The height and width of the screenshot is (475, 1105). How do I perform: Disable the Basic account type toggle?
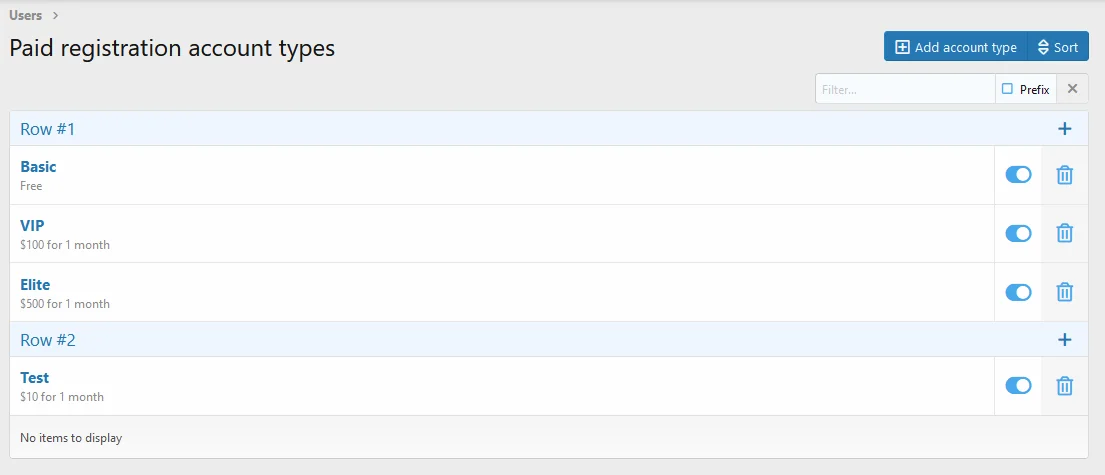(1018, 175)
